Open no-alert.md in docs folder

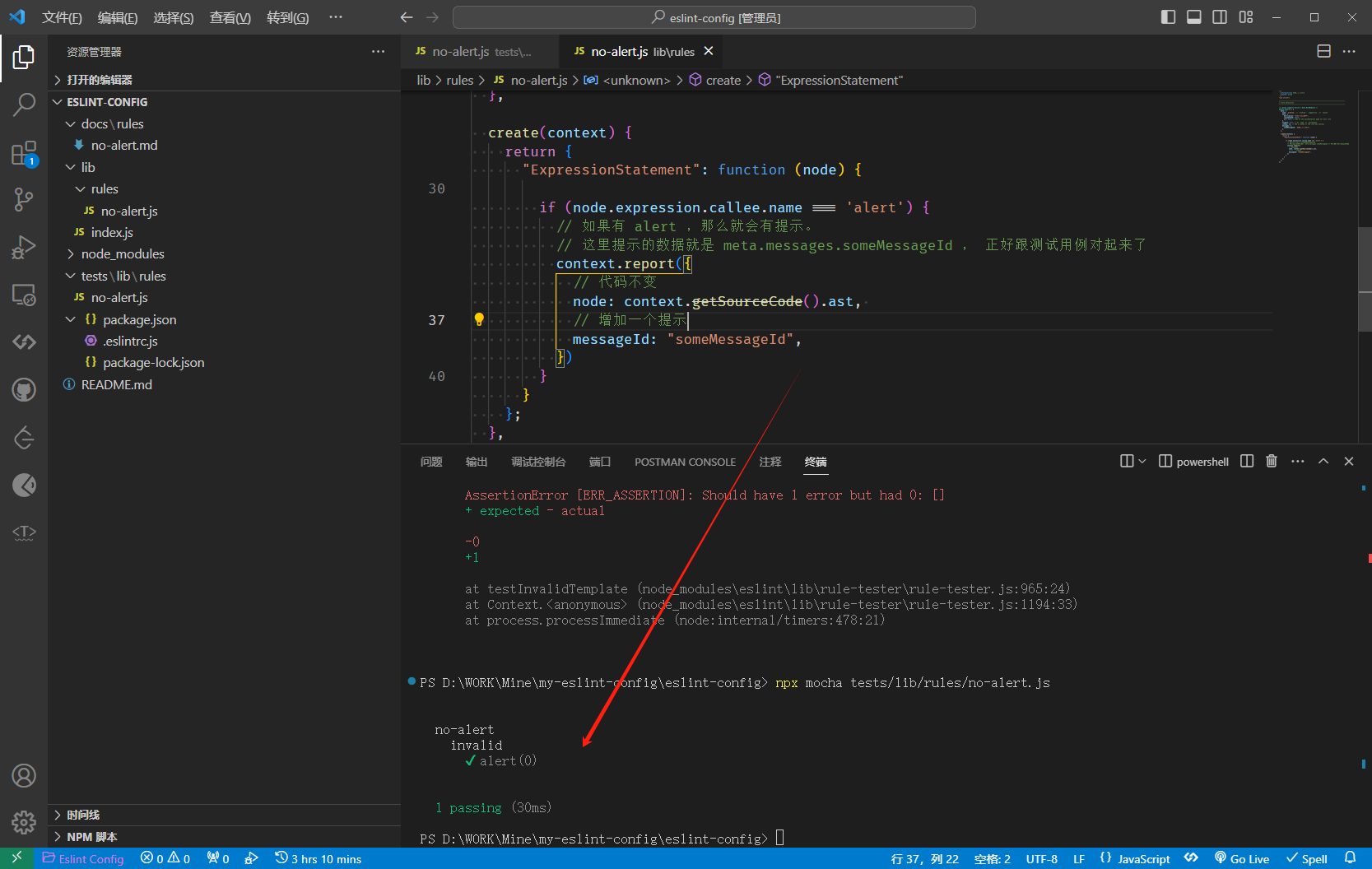(224, 145)
